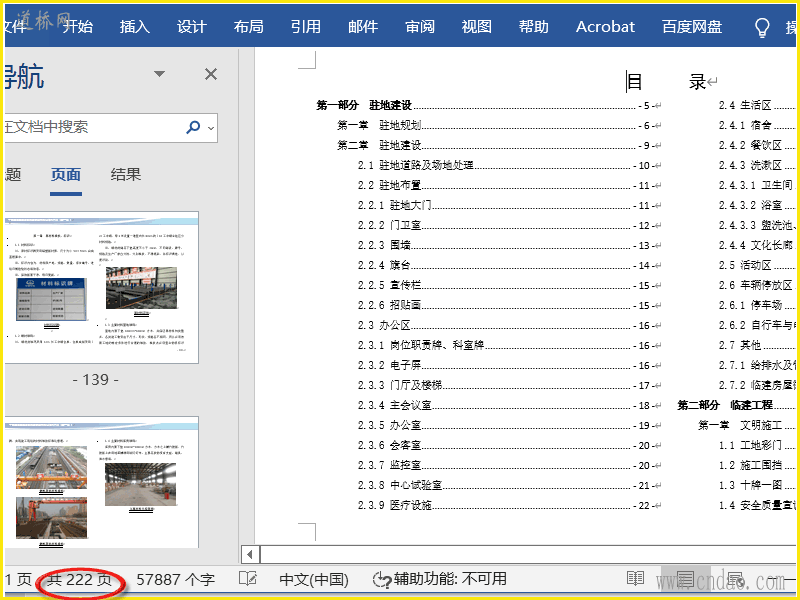Select the page 139 thumbnail
This screenshot has height=600, width=800.
coord(102,286)
